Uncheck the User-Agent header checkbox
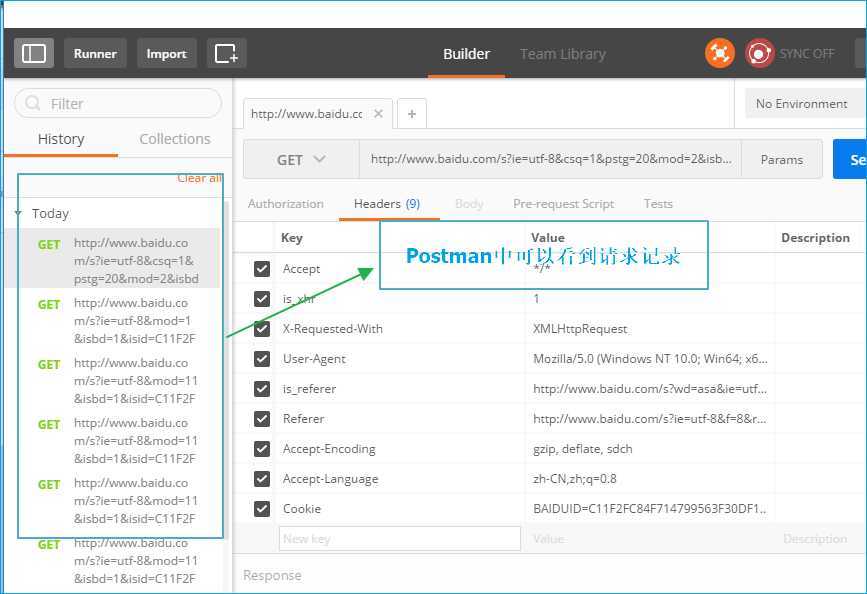Screen dimensions: 867x594 pos(262,359)
